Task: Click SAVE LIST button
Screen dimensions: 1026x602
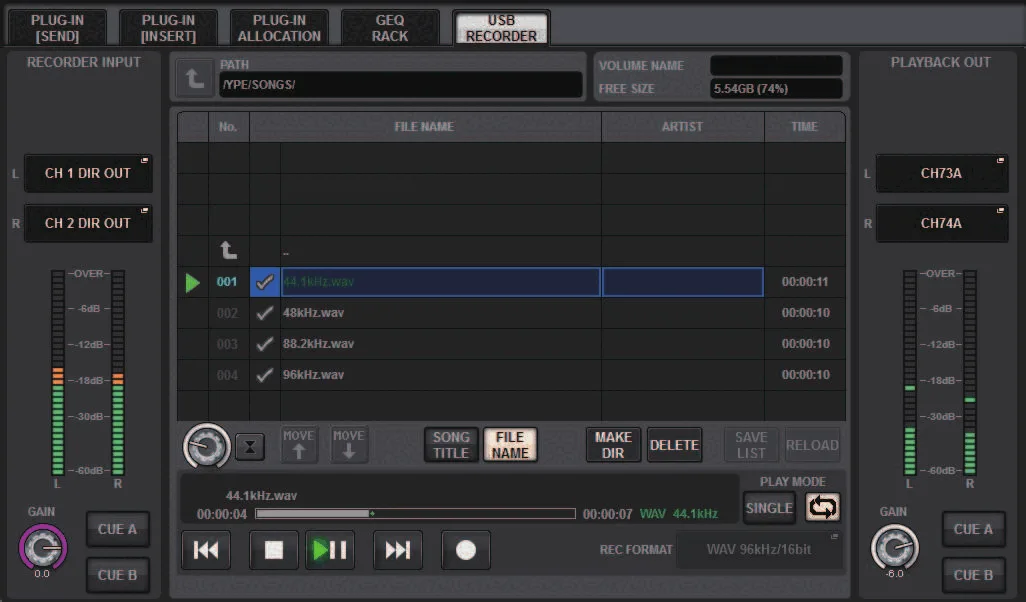Action: click(x=751, y=445)
